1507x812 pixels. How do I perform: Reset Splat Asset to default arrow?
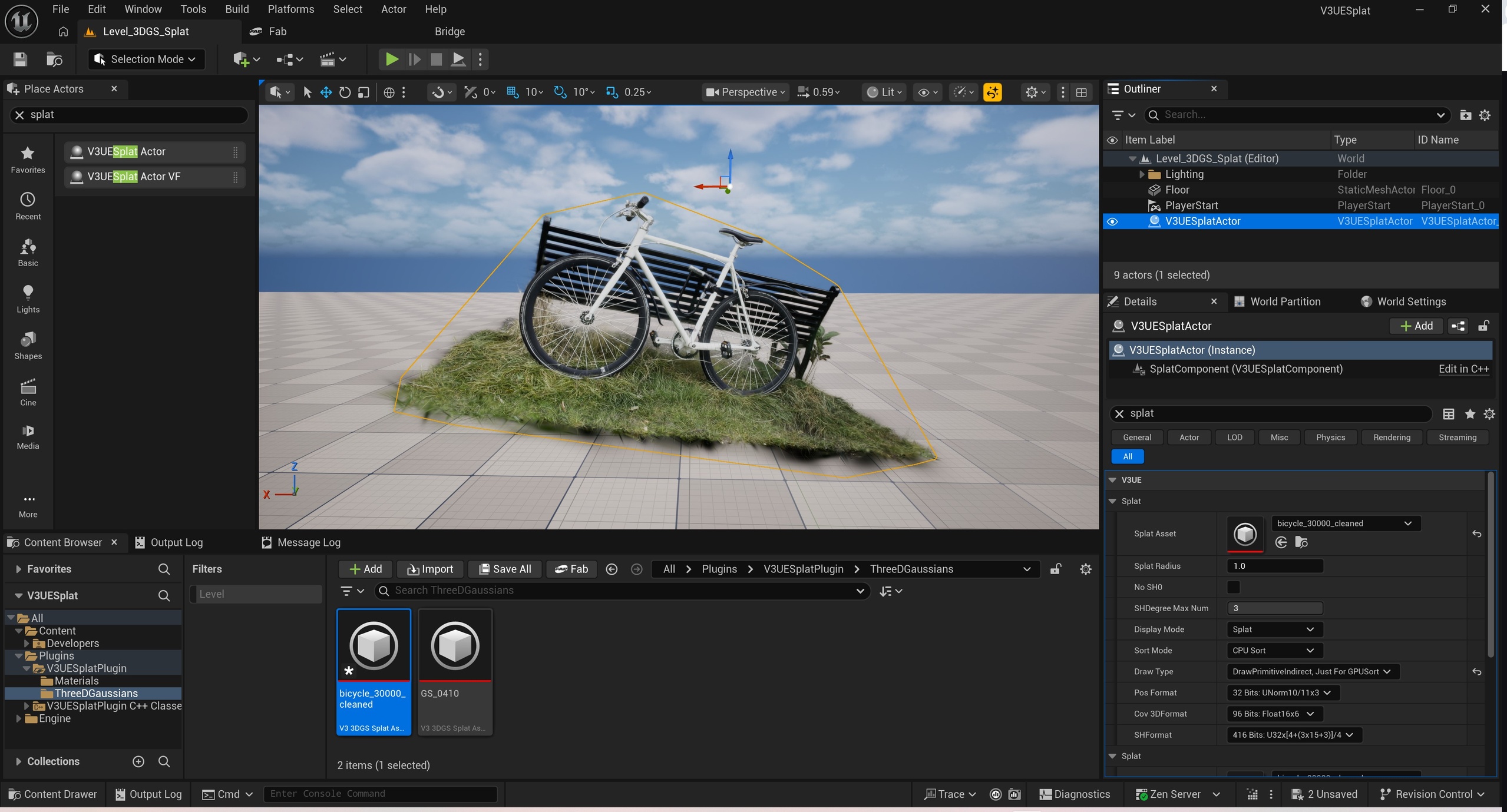(1476, 533)
